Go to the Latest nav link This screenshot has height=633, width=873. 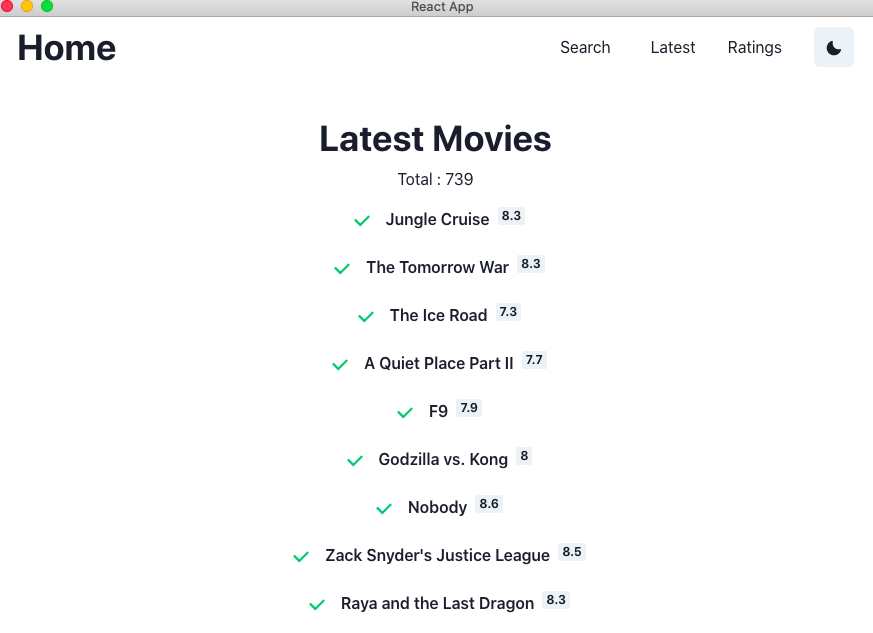pos(673,47)
